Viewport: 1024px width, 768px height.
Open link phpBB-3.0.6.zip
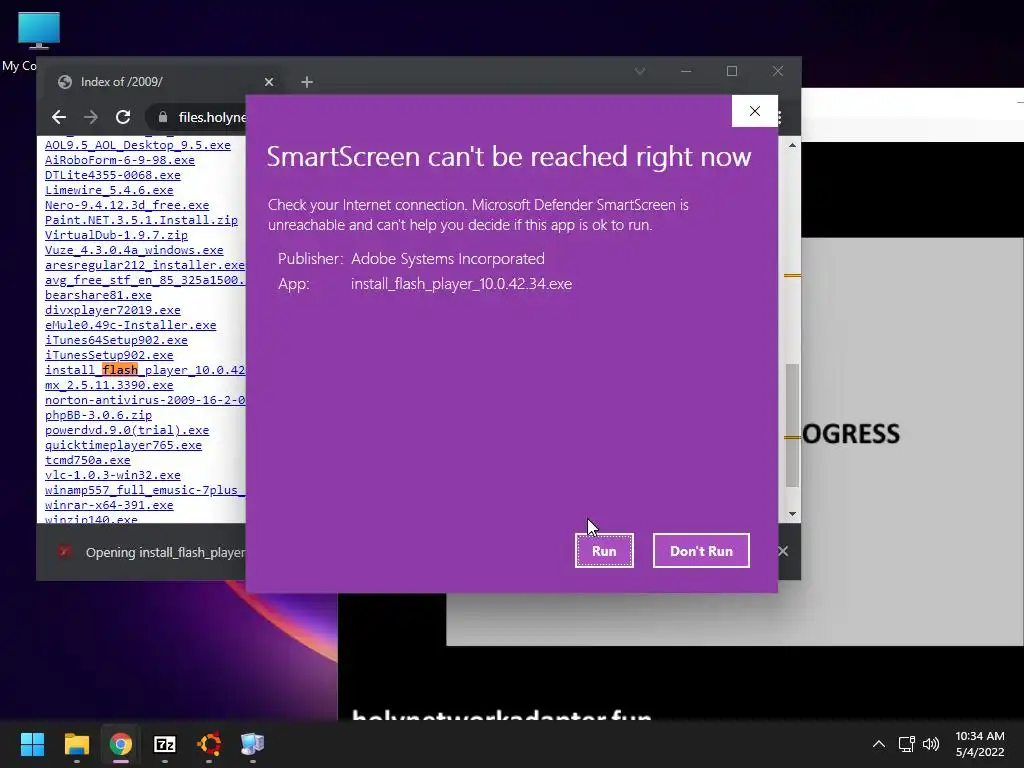(98, 415)
